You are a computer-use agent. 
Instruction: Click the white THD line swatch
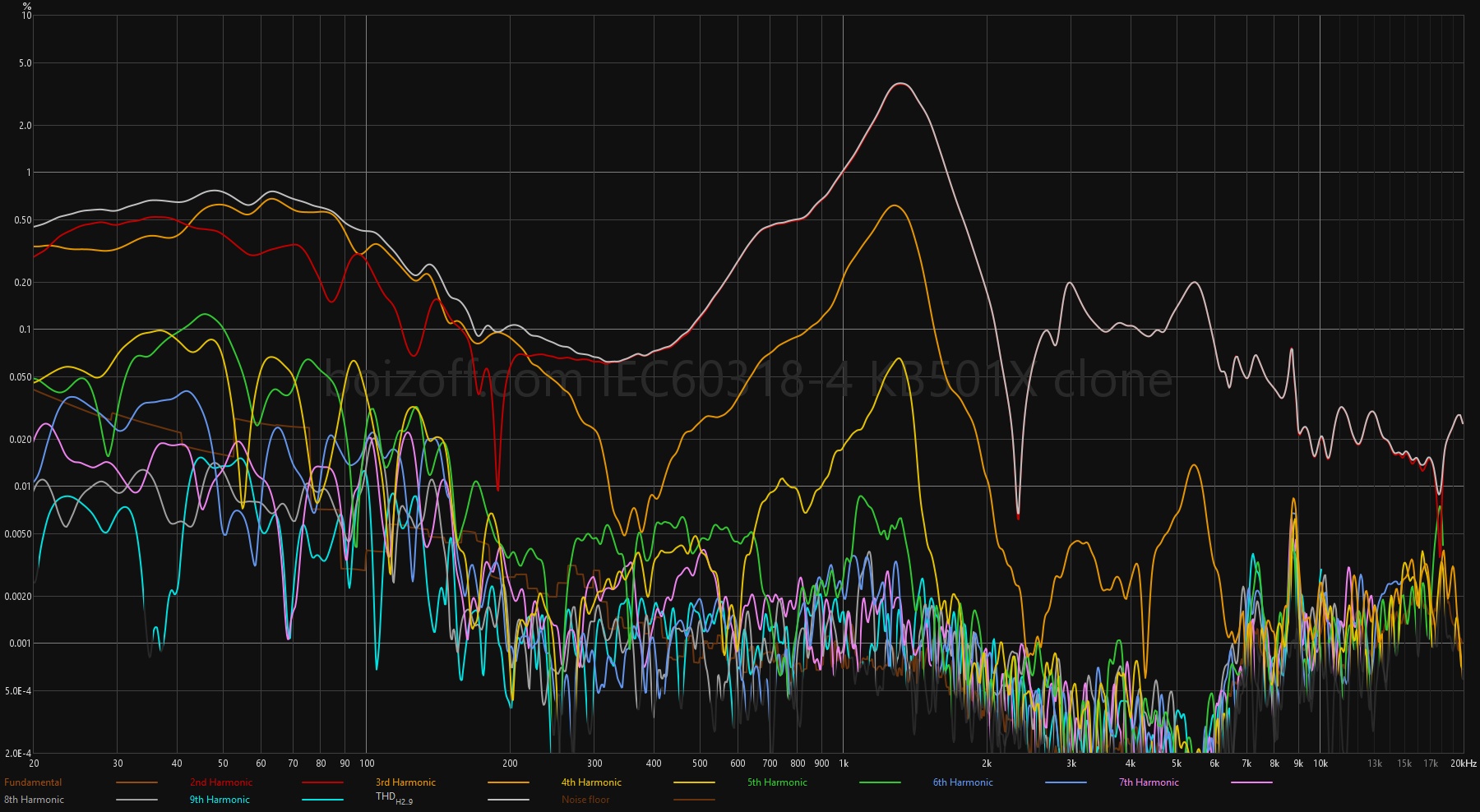(x=508, y=800)
